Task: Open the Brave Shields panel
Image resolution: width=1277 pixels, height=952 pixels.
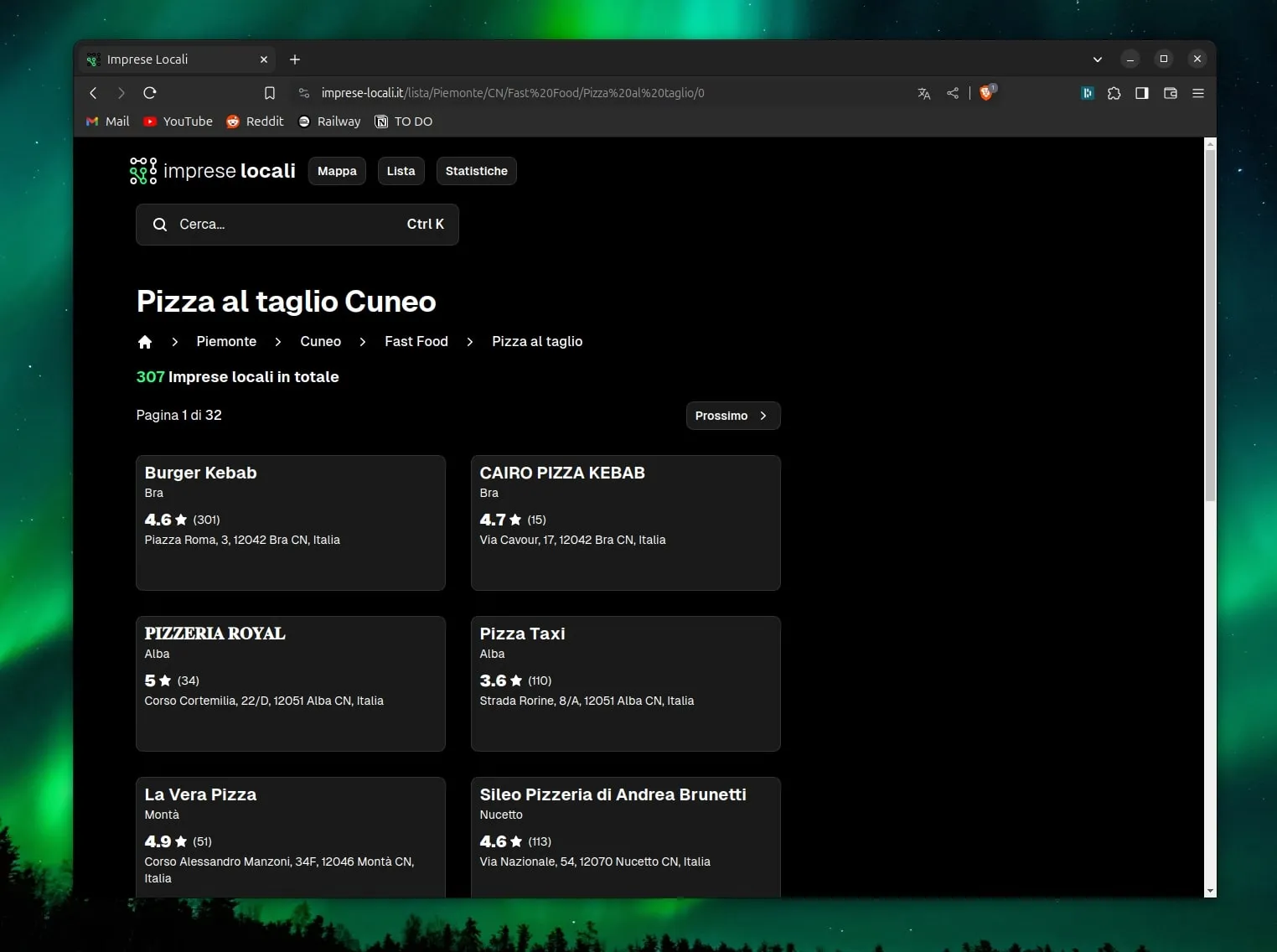Action: [x=986, y=93]
